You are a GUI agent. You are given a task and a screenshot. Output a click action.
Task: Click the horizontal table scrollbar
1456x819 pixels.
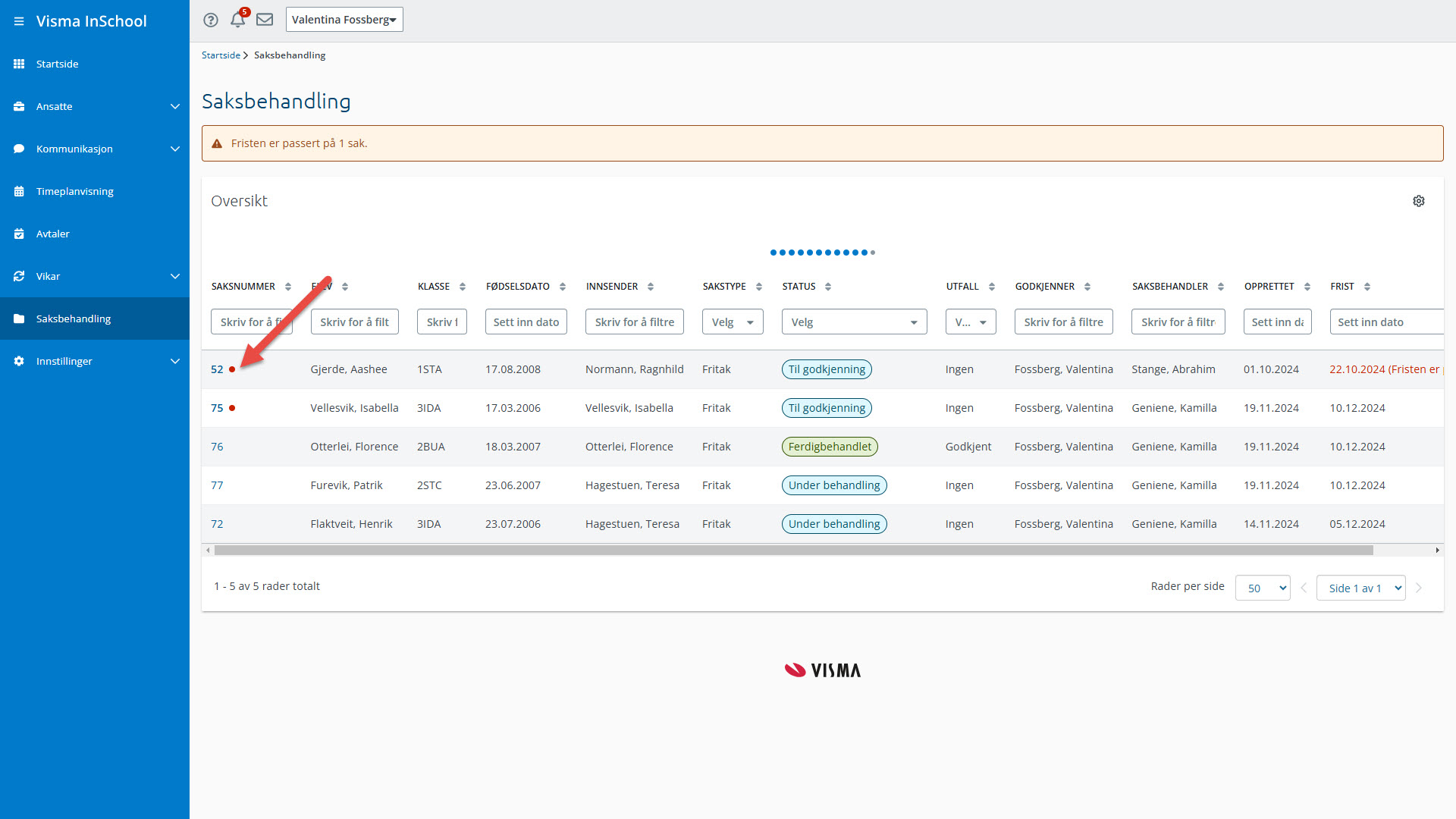[x=793, y=551]
